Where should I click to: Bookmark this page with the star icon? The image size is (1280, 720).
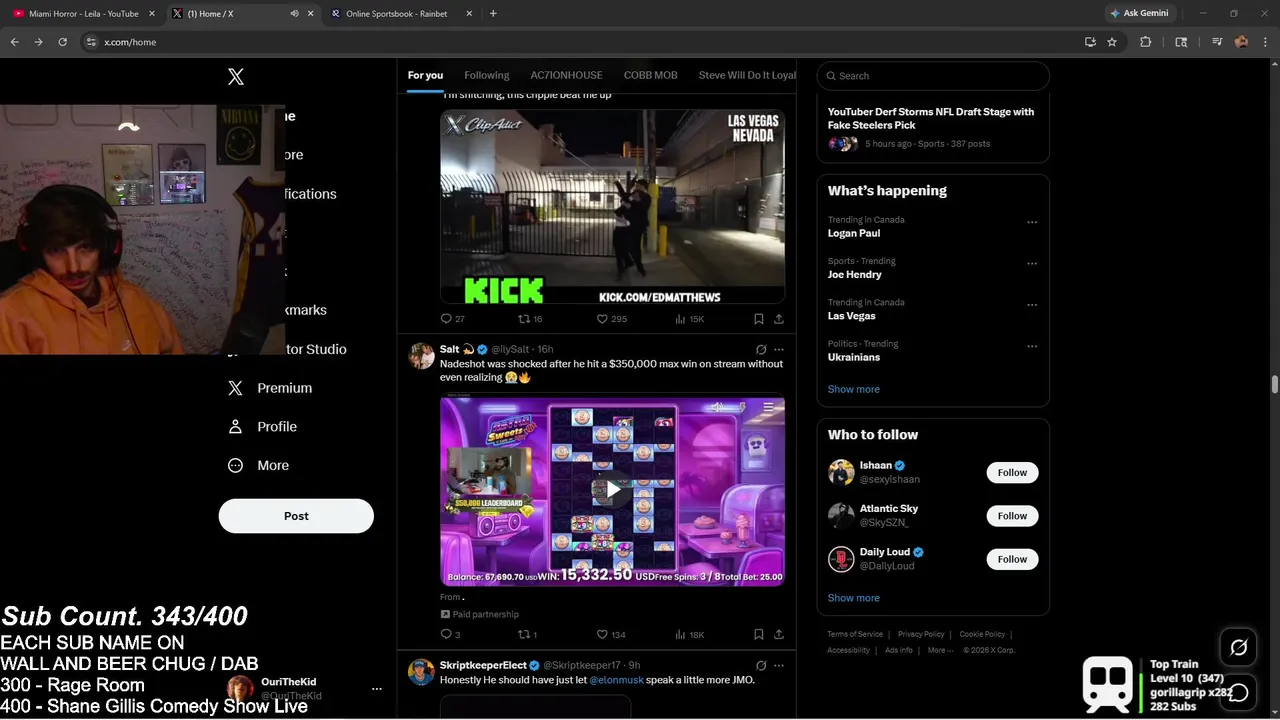[1112, 42]
